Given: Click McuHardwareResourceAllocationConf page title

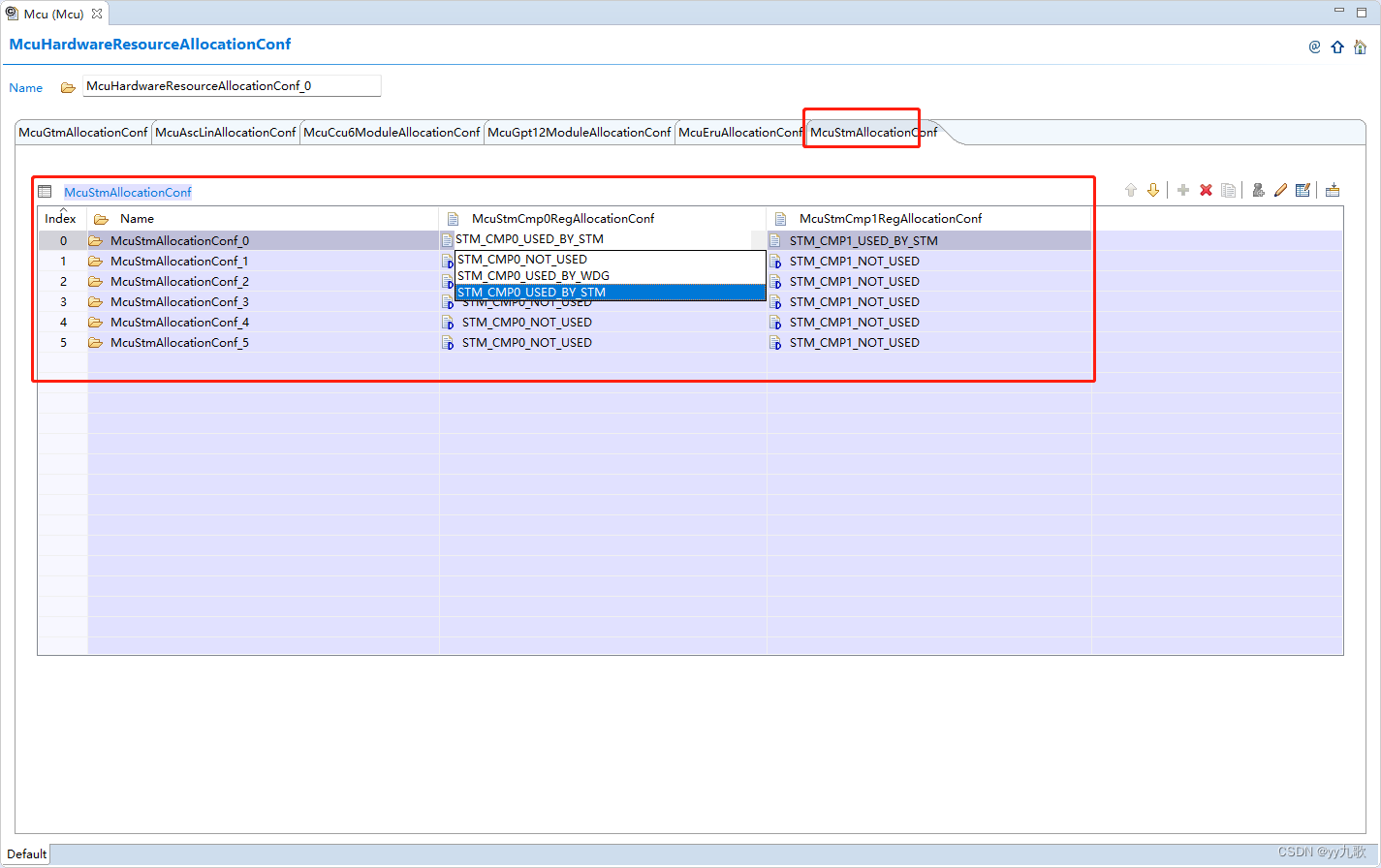Looking at the screenshot, I should (150, 45).
